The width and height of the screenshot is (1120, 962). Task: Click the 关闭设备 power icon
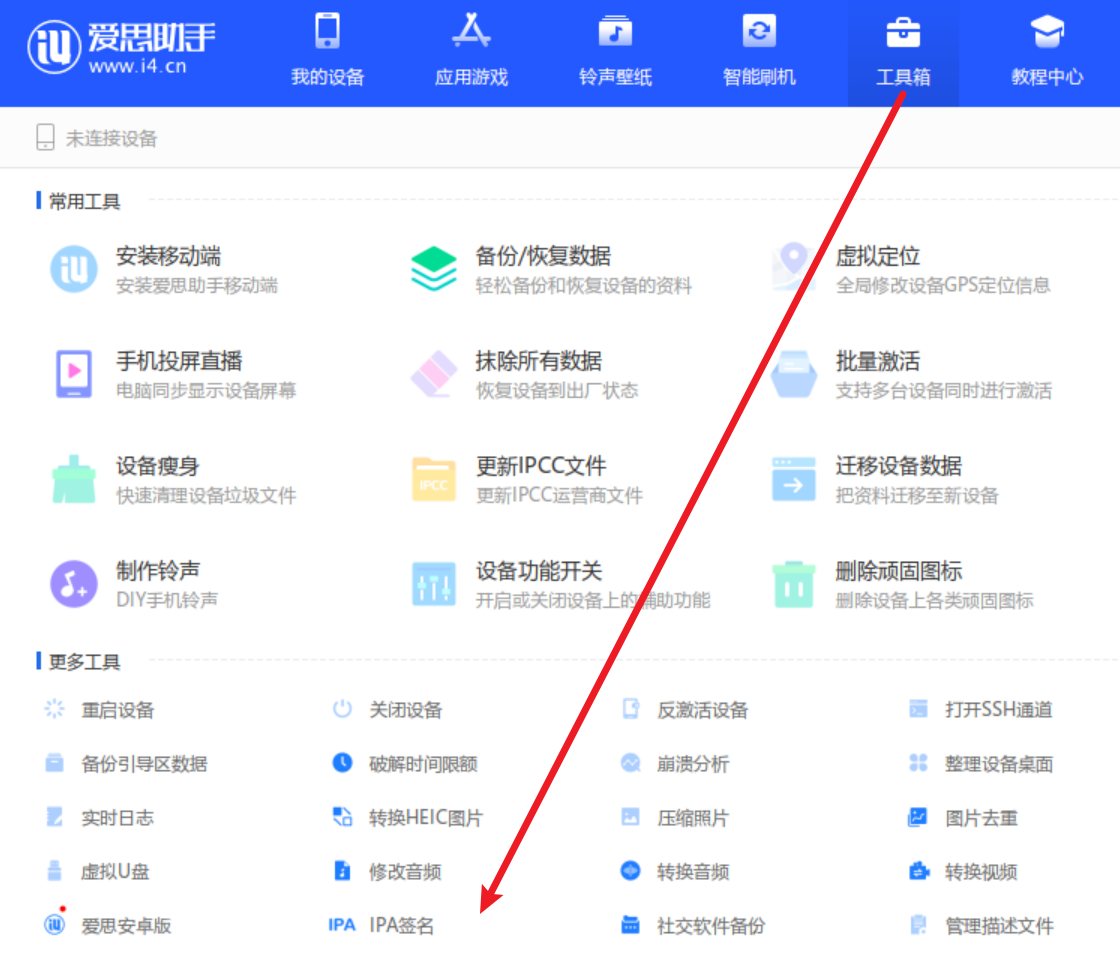click(x=342, y=708)
